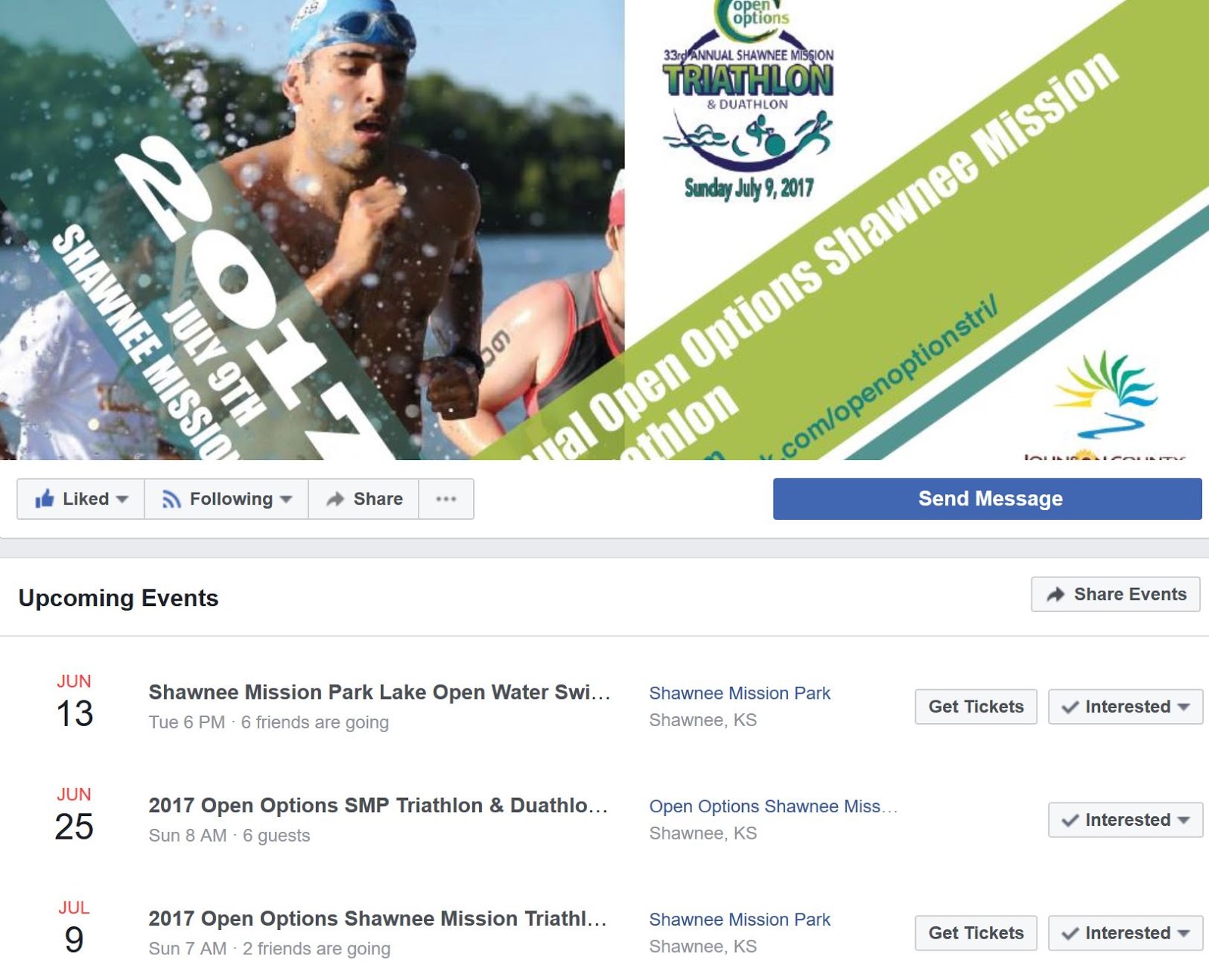This screenshot has width=1209, height=980.
Task: Click the Send Message button
Action: [x=987, y=499]
